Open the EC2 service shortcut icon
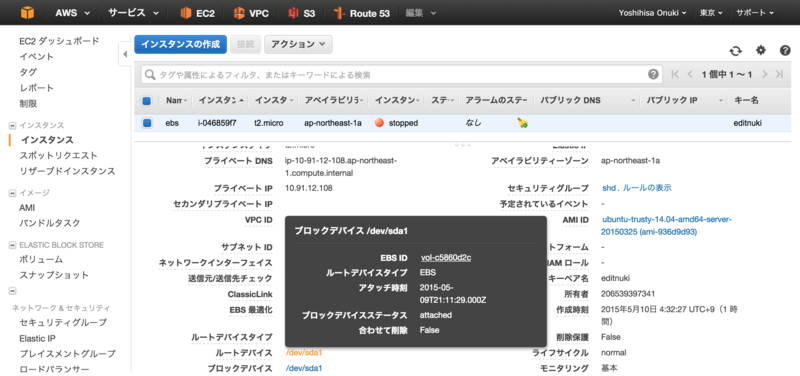This screenshot has width=800, height=376. coord(186,13)
